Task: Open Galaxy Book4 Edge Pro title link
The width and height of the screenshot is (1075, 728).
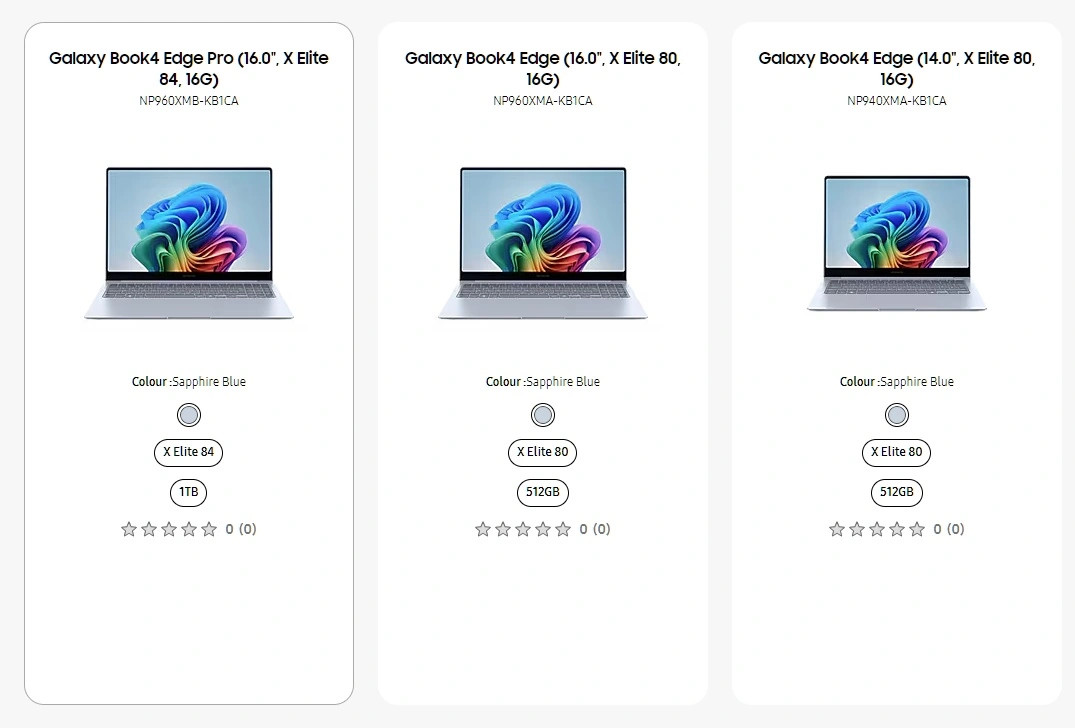Action: pos(189,69)
